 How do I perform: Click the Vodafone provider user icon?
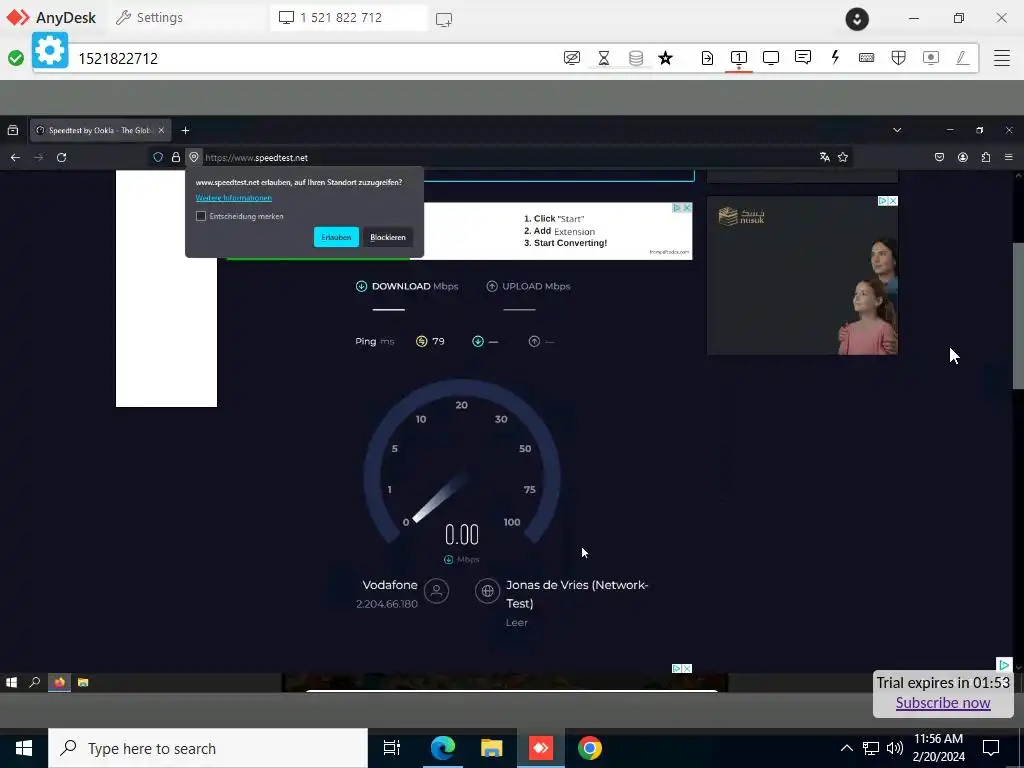(436, 591)
